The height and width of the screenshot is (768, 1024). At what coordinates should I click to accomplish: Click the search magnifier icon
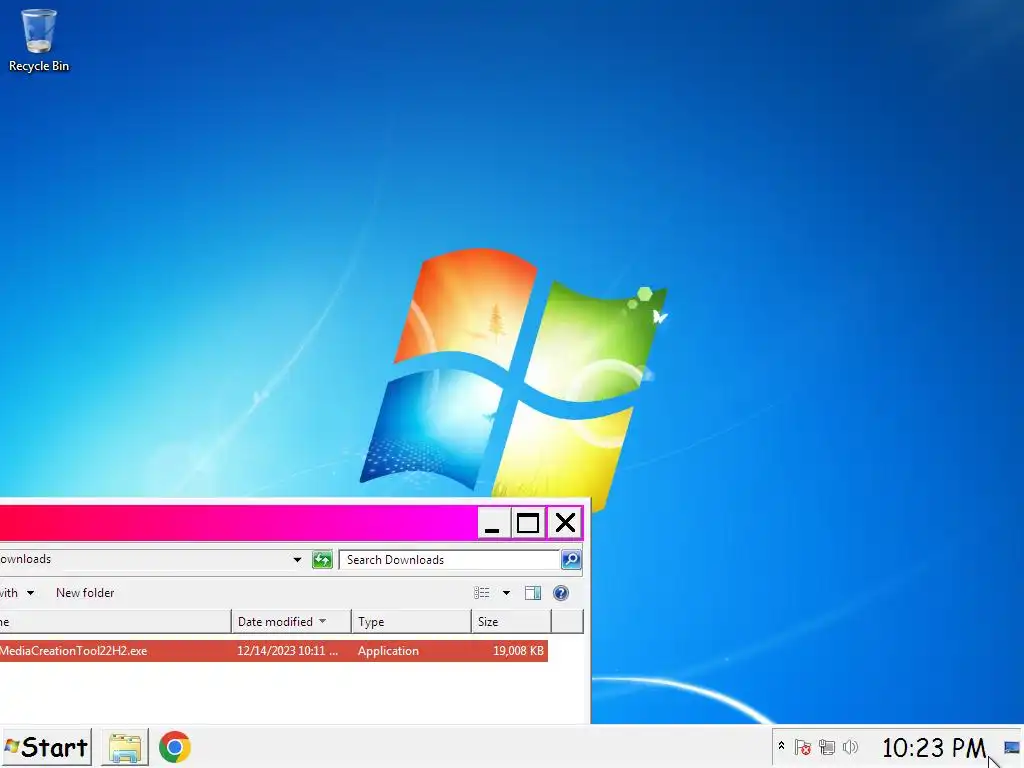coord(571,560)
